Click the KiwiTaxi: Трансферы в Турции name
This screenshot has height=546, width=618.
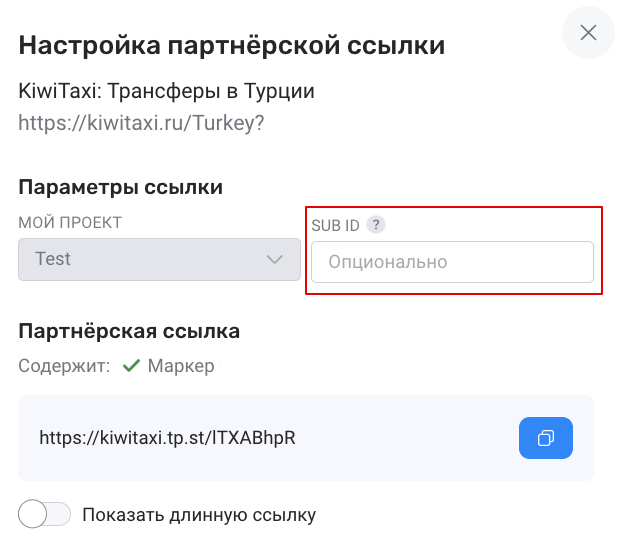point(166,92)
